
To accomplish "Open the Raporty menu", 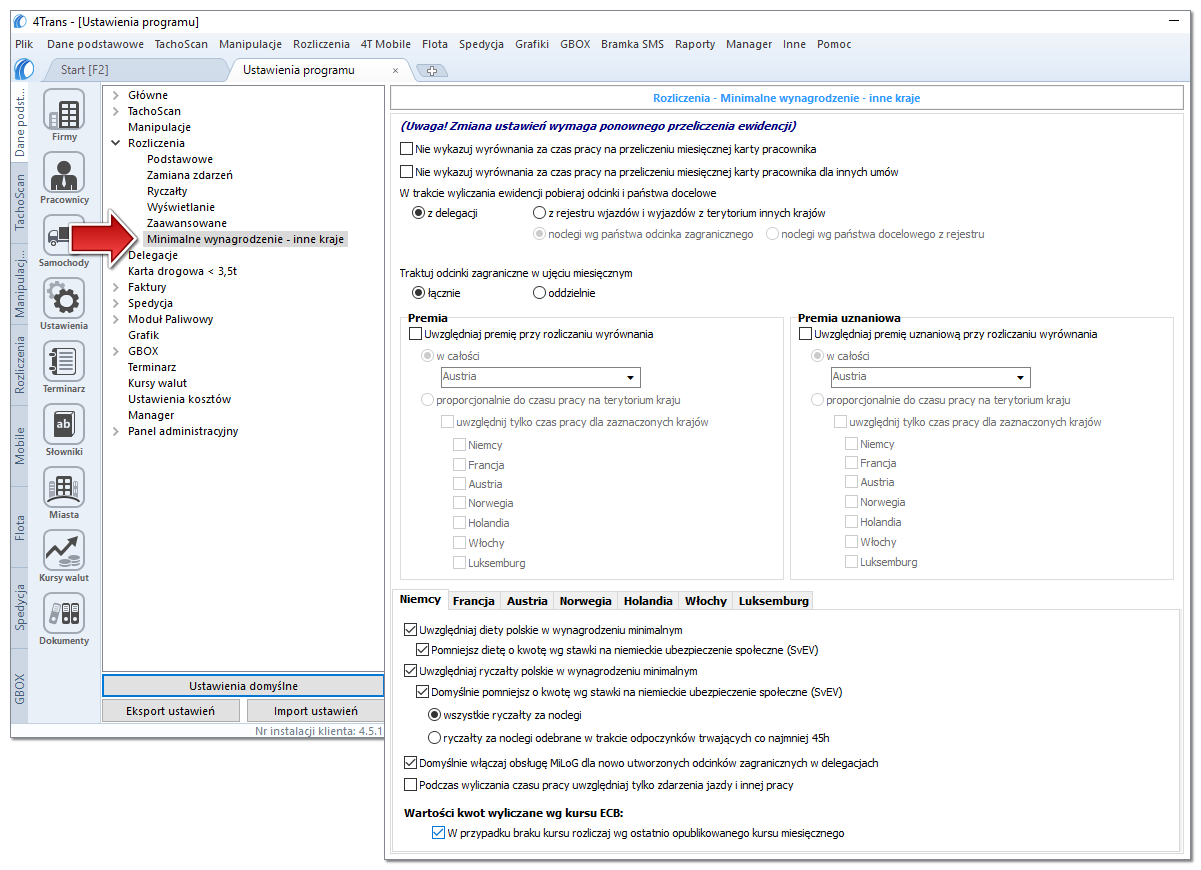I will tap(695, 44).
